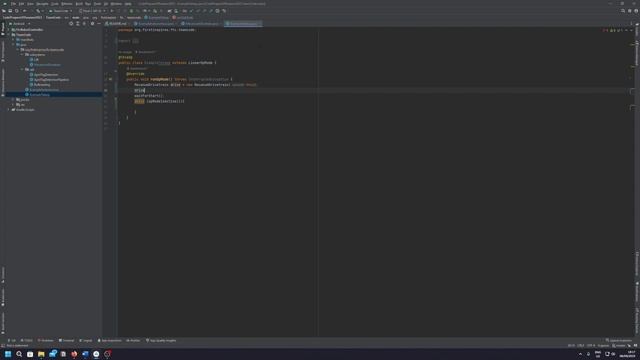Open the Build menu

pyautogui.click(x=79, y=4)
